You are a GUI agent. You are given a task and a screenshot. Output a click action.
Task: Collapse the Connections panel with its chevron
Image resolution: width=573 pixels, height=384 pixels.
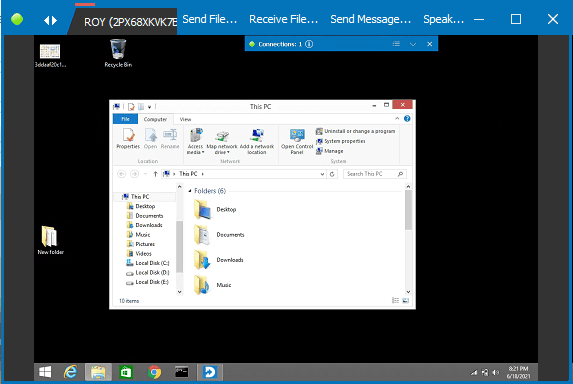pos(413,44)
